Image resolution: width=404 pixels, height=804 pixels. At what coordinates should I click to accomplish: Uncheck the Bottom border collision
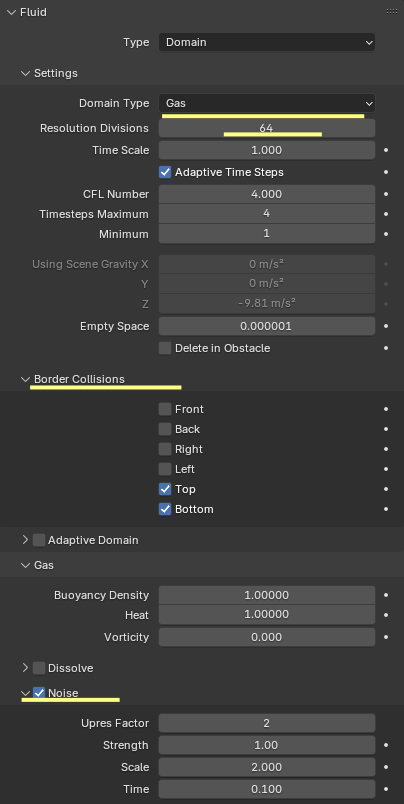coord(165,509)
